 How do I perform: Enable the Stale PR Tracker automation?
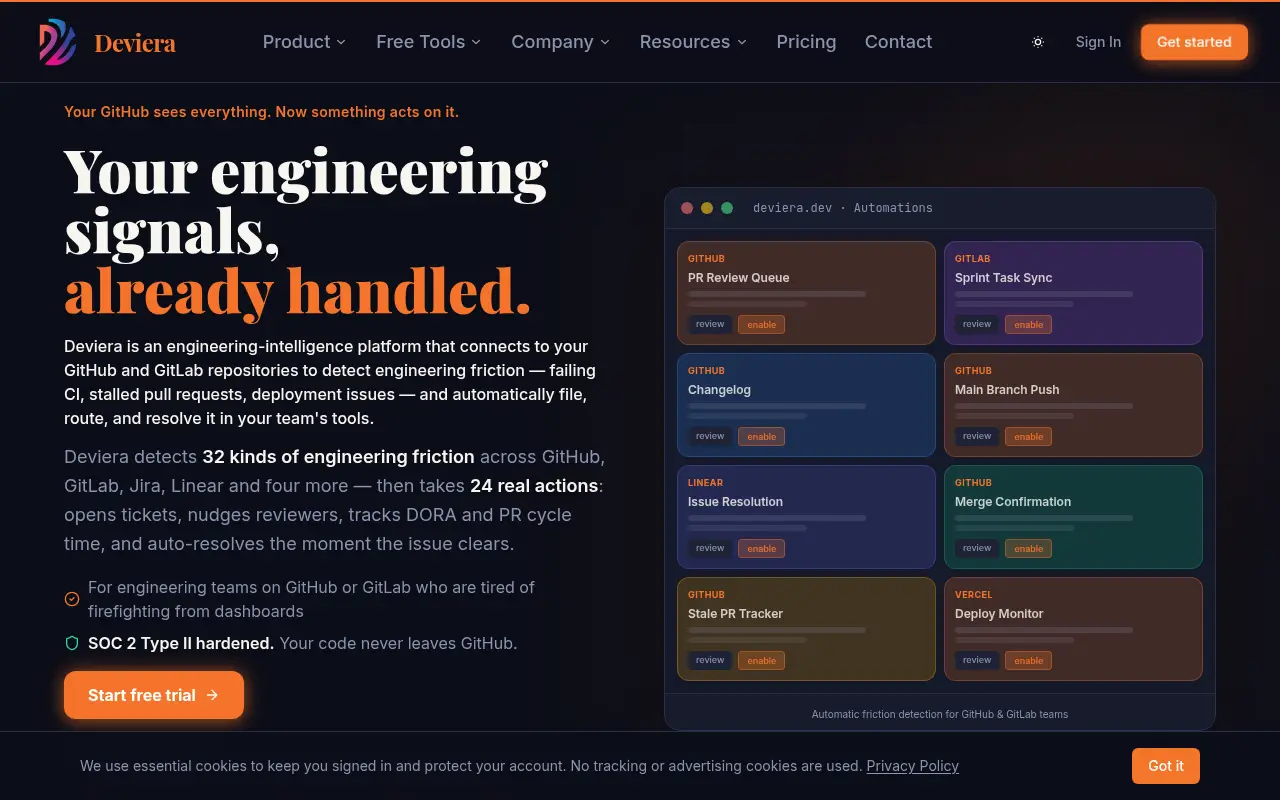[x=761, y=660]
